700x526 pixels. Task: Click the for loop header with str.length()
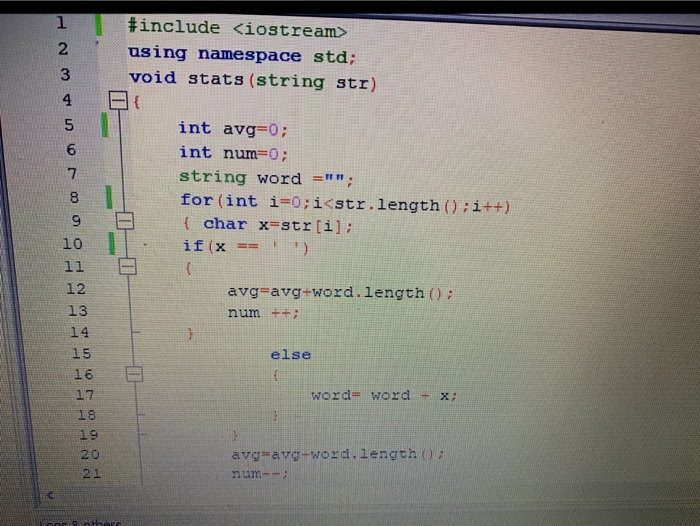[x=345, y=203]
